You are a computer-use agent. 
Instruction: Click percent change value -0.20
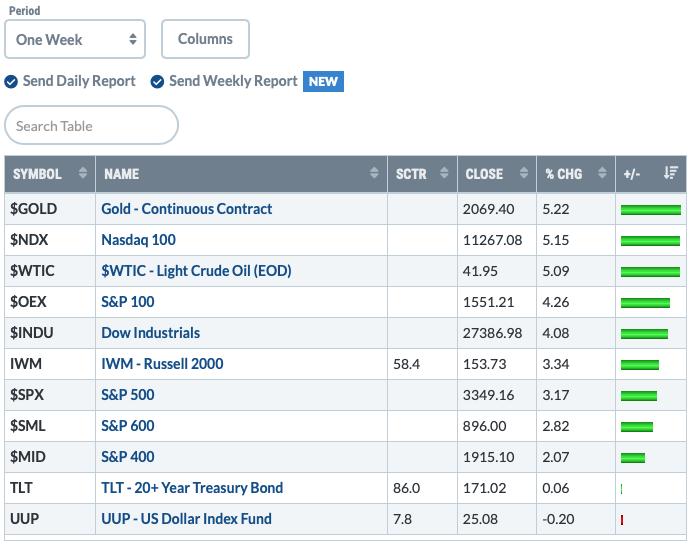[x=558, y=519]
